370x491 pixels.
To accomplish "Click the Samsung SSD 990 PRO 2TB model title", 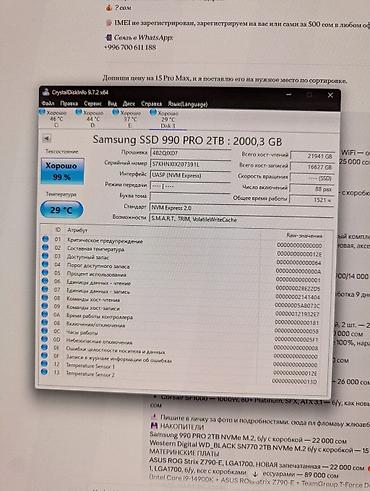I will pyautogui.click(x=187, y=140).
